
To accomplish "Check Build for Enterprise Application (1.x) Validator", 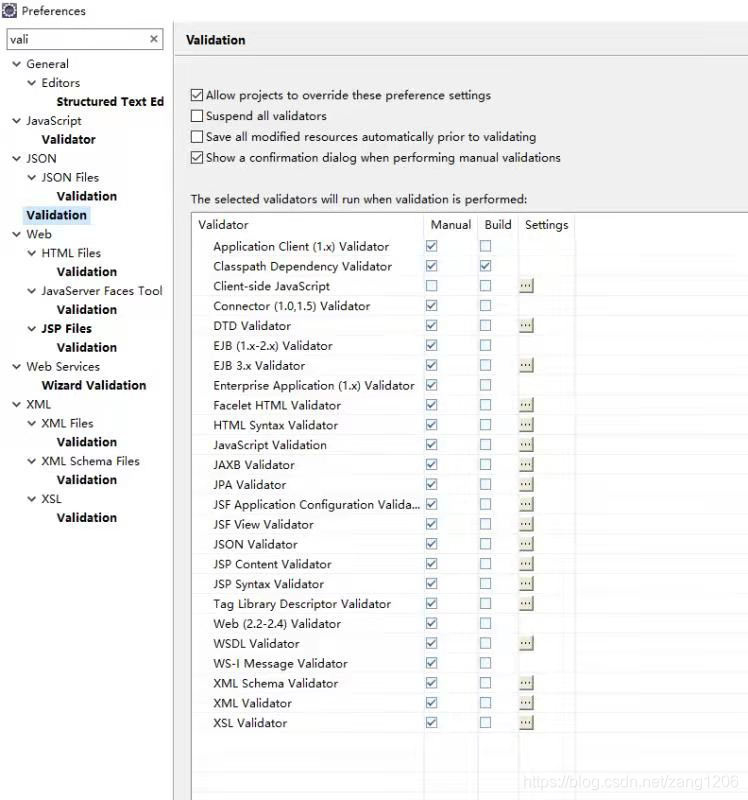I will tap(485, 385).
